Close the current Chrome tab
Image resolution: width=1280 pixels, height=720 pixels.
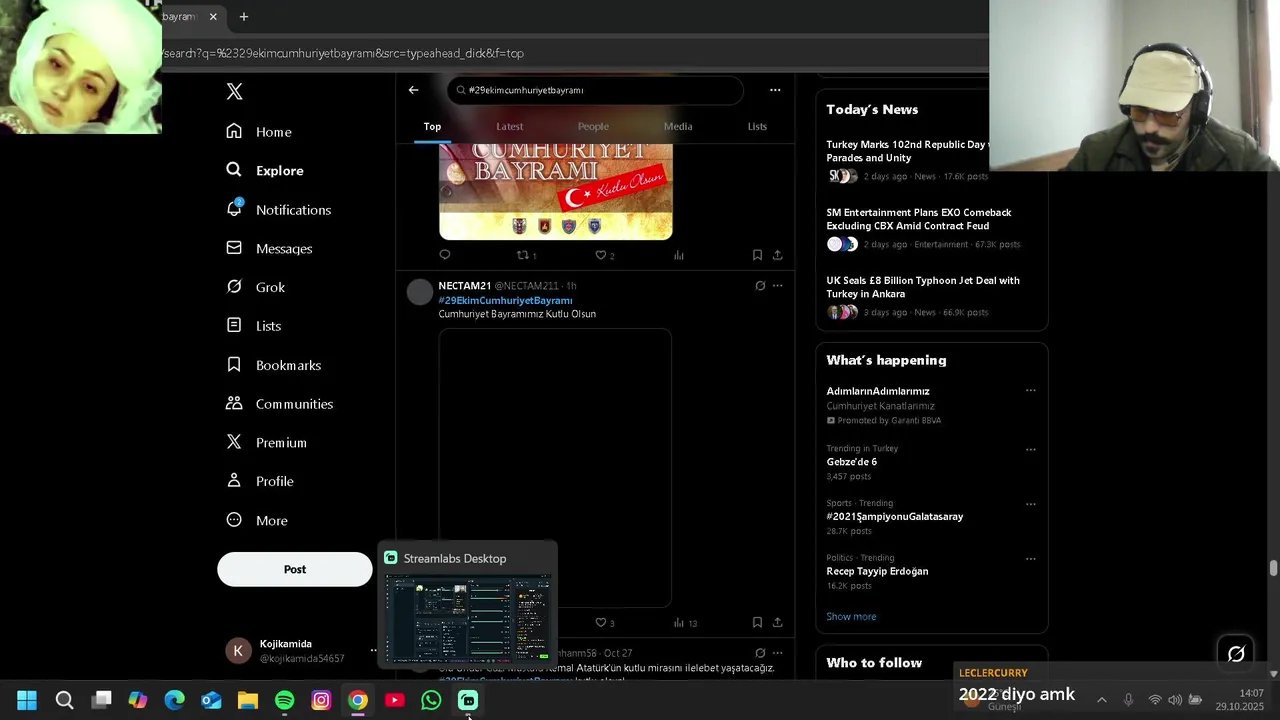point(213,17)
